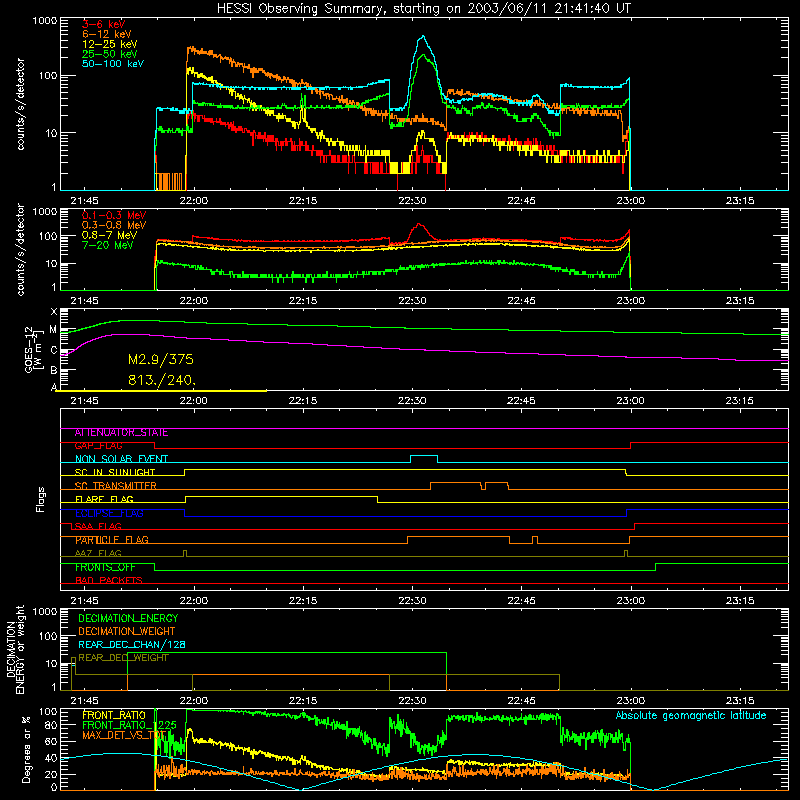This screenshot has width=800, height=800.
Task: Select the AA7_FLAG label
Action: click(98, 553)
